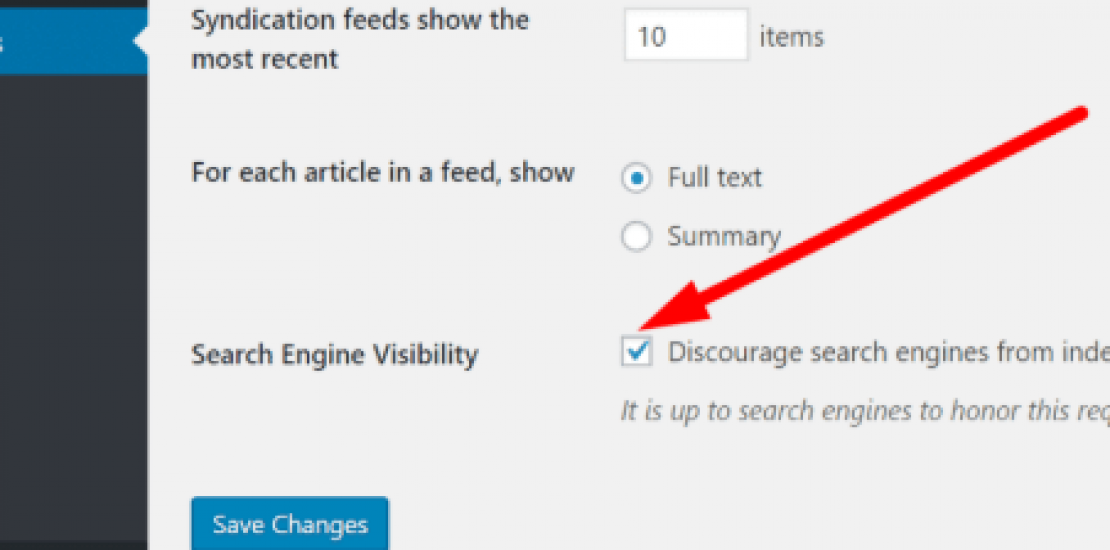This screenshot has width=1110, height=550.
Task: Click the "Search Engine Visibility" setting label
Action: [334, 354]
